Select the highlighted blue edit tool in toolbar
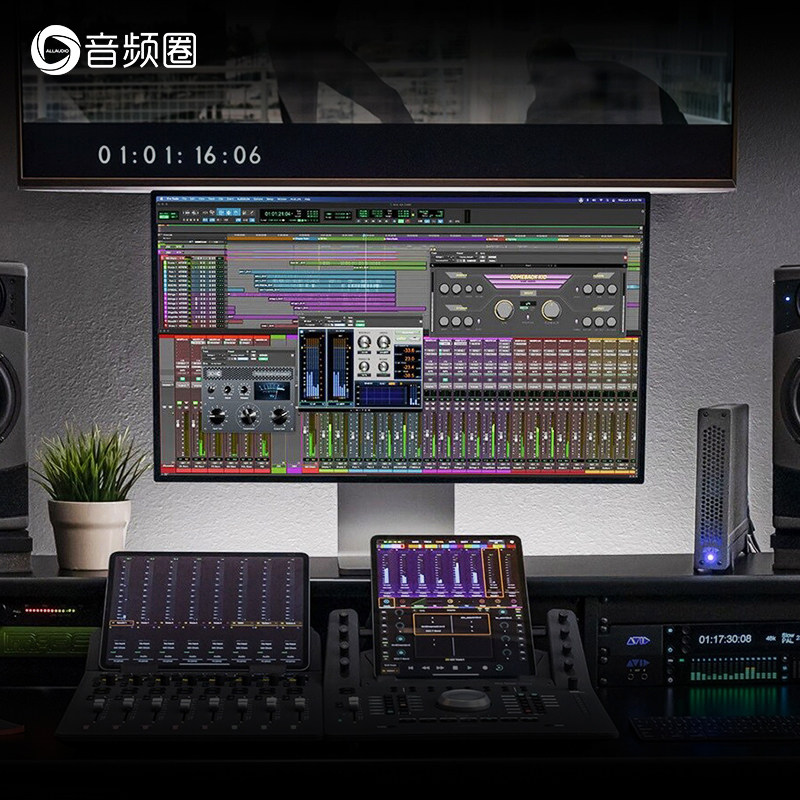Viewport: 800px width, 800px height. (x=229, y=214)
